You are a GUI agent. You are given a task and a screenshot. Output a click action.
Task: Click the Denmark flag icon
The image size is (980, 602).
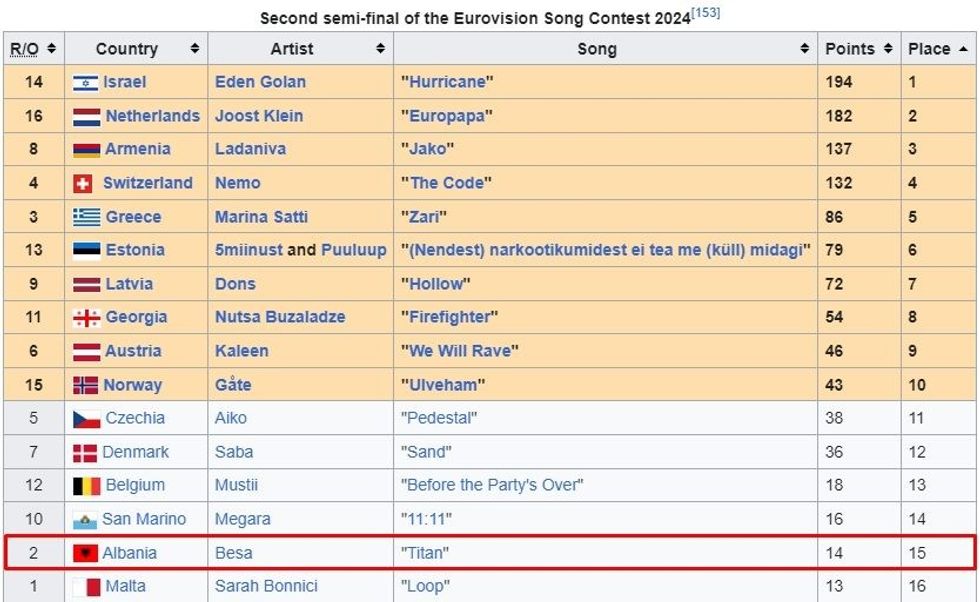85,452
